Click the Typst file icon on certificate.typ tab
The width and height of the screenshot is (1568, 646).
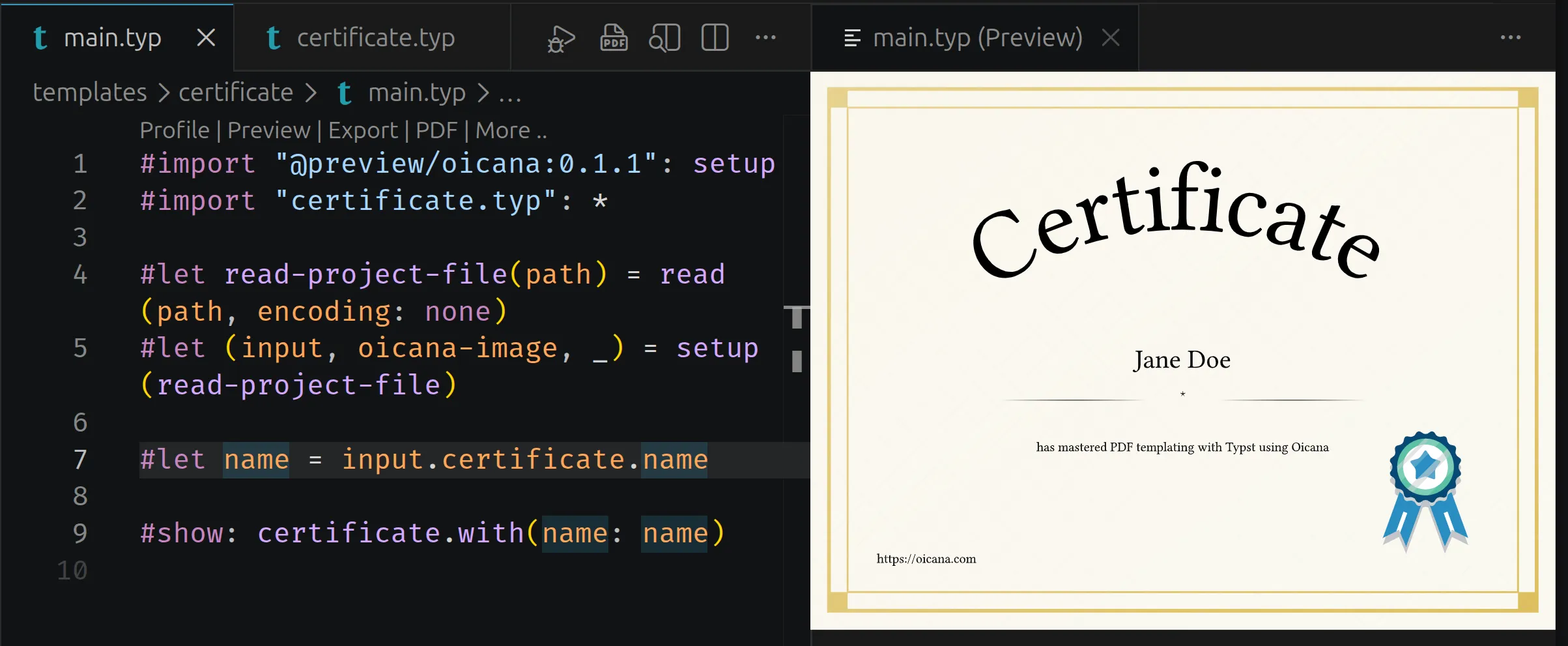274,38
